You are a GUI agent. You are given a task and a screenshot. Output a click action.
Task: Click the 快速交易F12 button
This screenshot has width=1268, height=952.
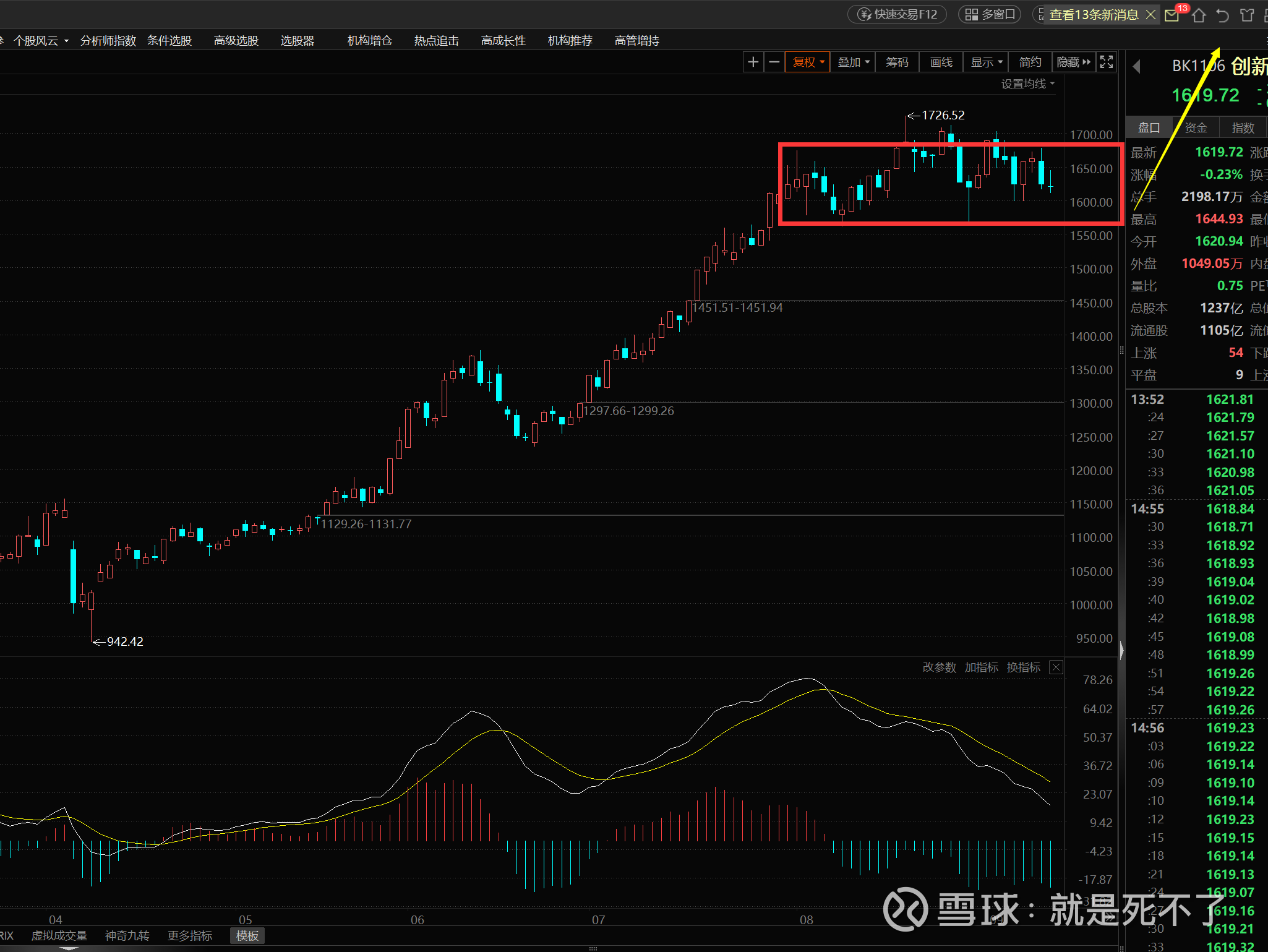coord(897,14)
